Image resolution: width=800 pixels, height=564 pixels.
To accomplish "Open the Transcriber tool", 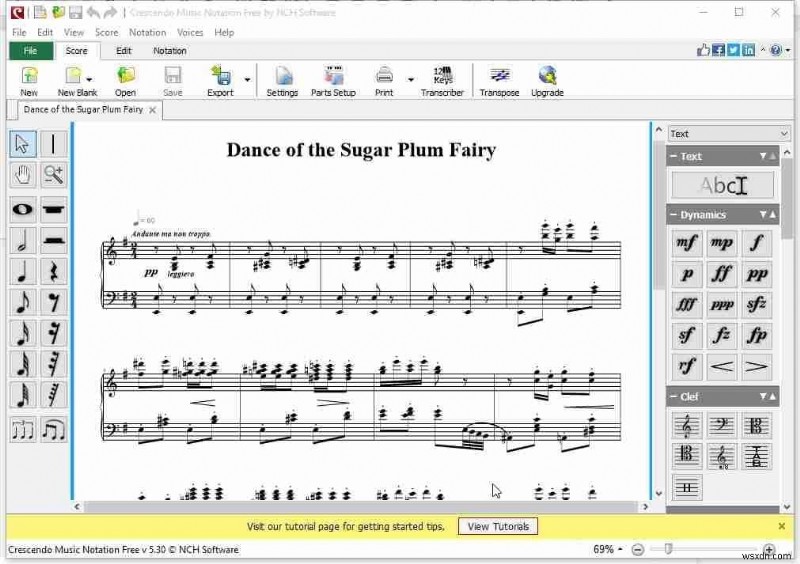I will [x=442, y=82].
